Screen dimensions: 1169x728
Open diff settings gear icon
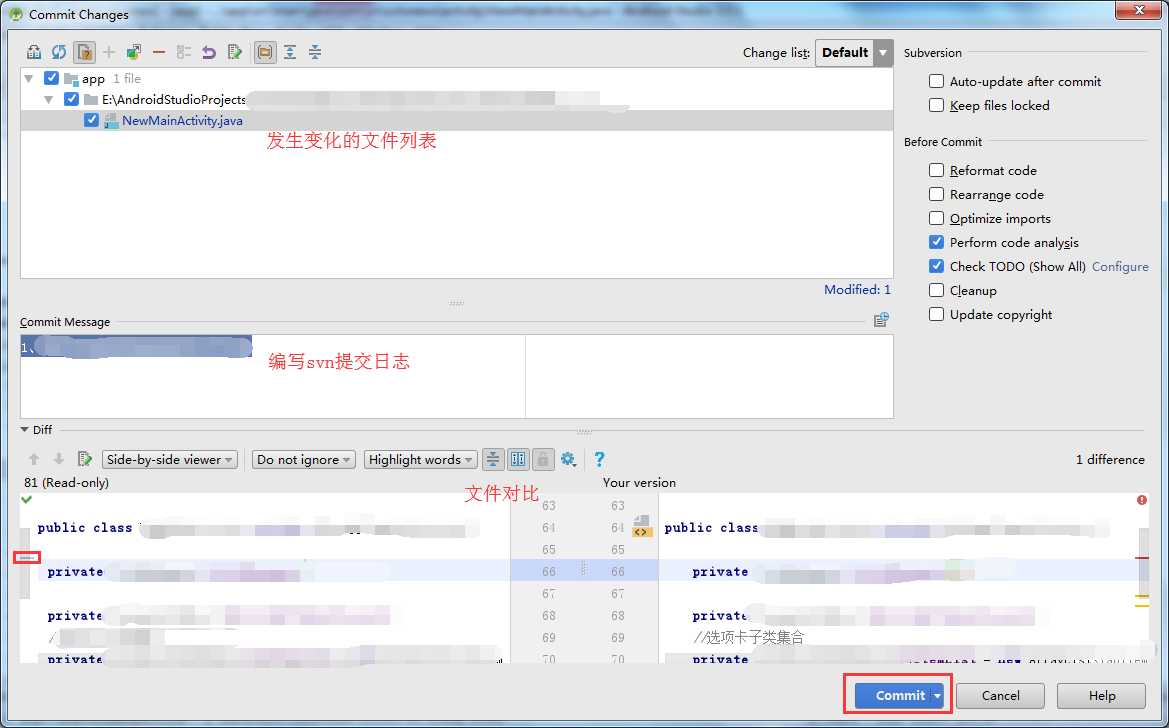click(x=568, y=459)
